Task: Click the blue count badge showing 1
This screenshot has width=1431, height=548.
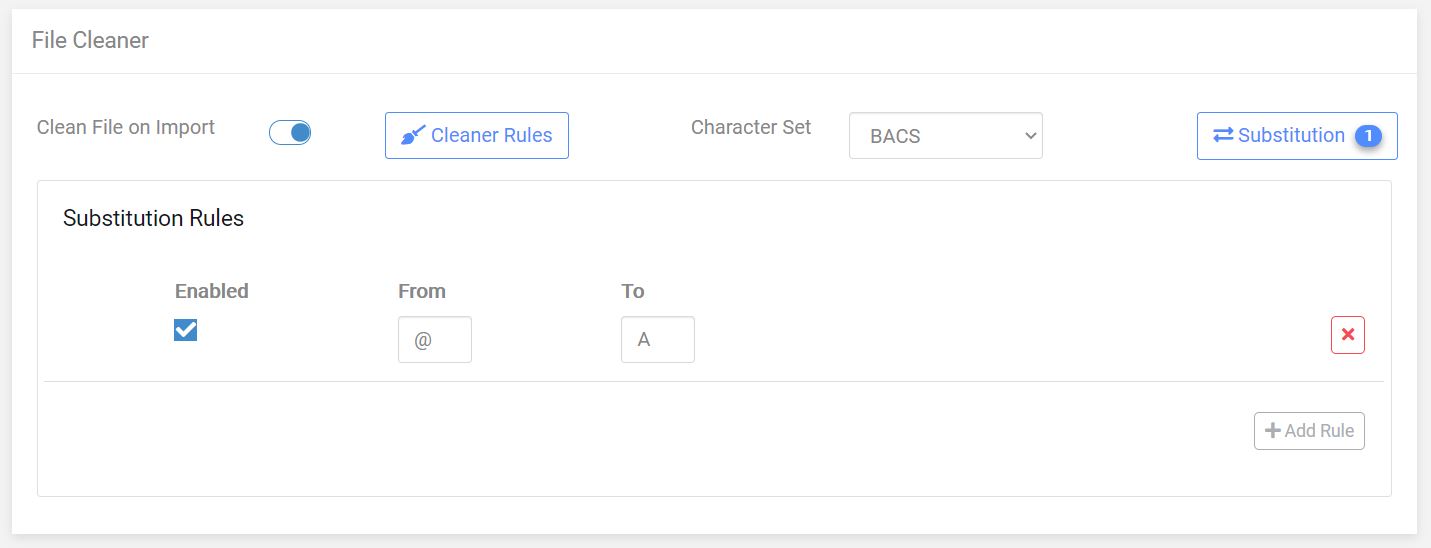Action: point(1368,136)
